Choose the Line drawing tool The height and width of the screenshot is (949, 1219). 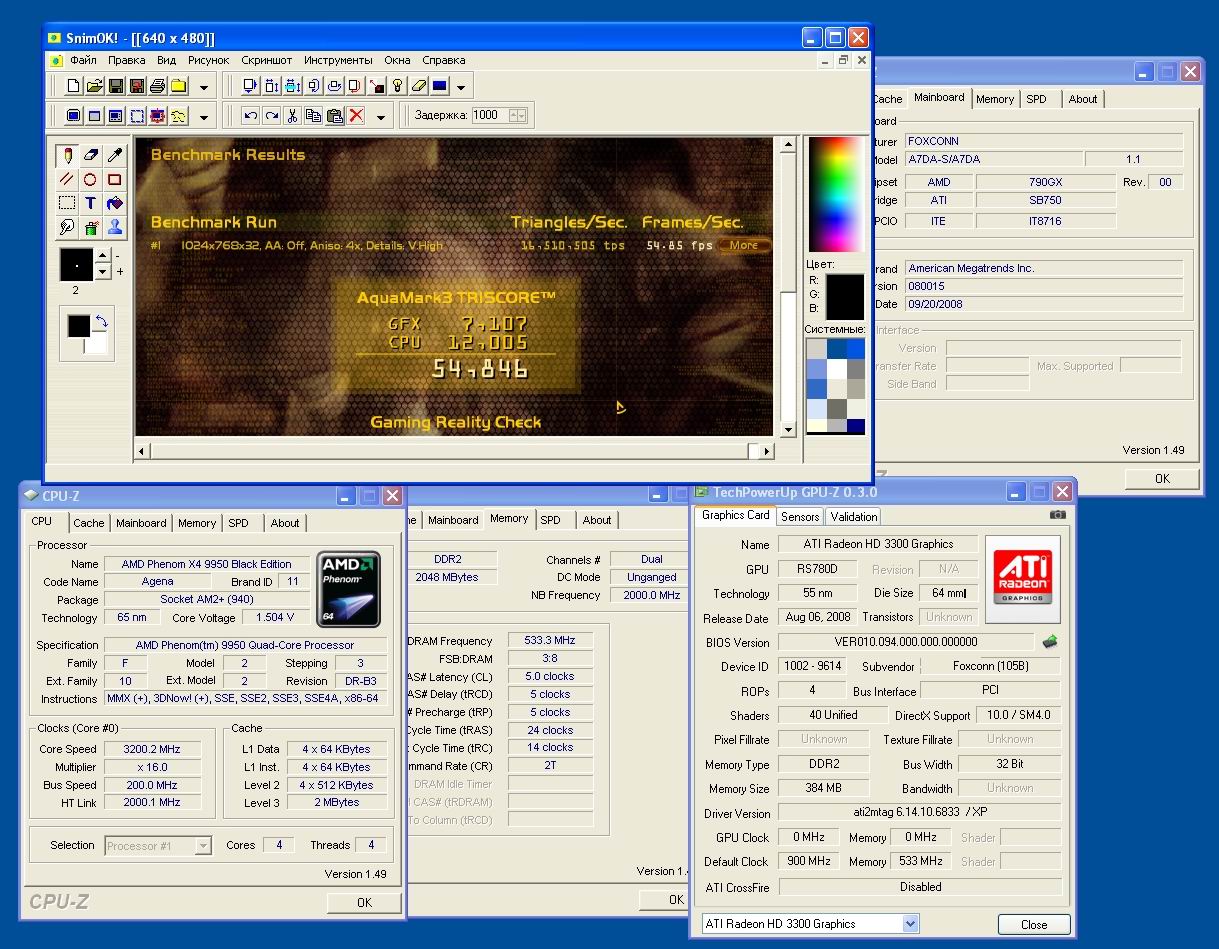click(67, 179)
